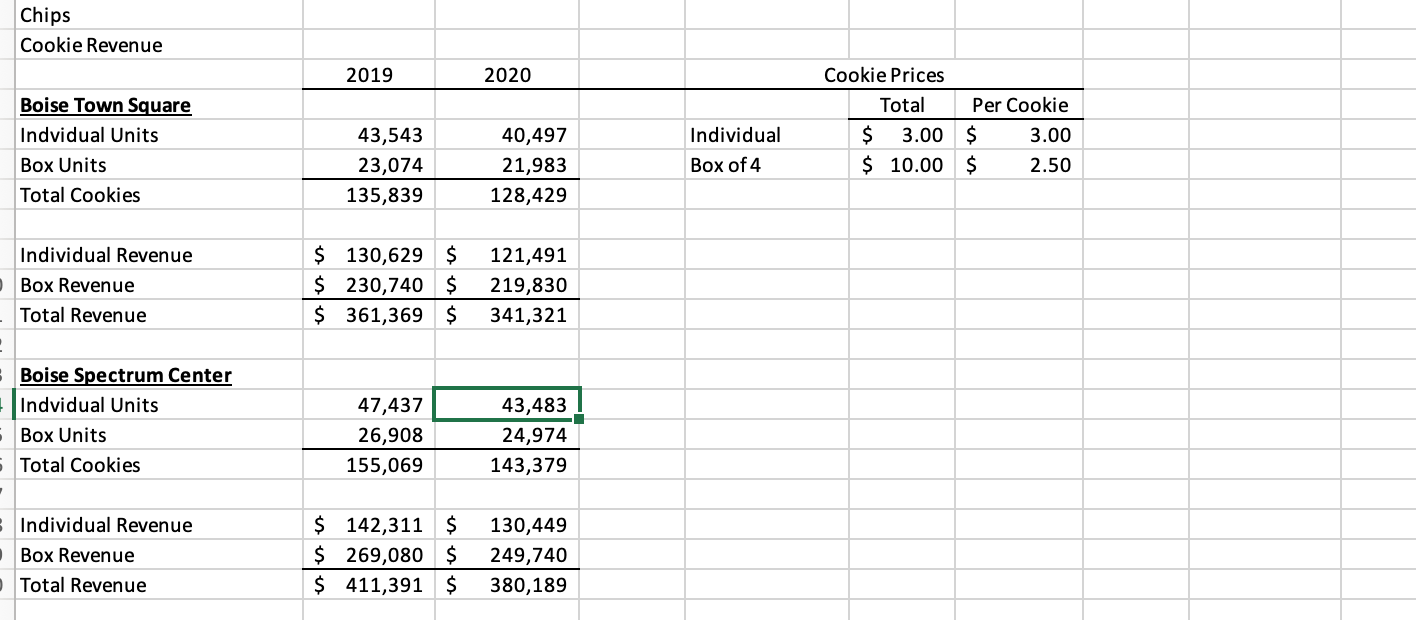Click total revenue cell $361,369
This screenshot has width=1416, height=620.
(368, 315)
